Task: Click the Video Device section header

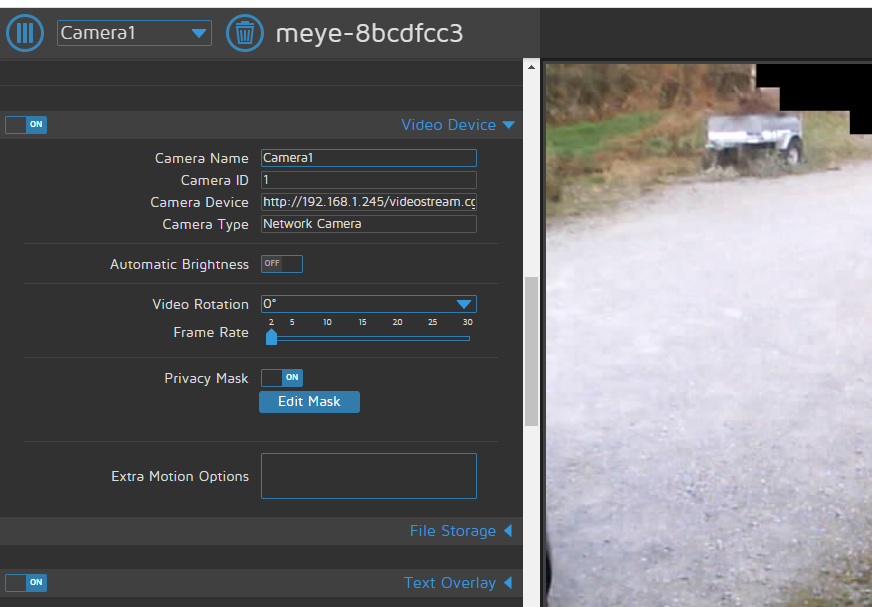Action: tap(449, 124)
